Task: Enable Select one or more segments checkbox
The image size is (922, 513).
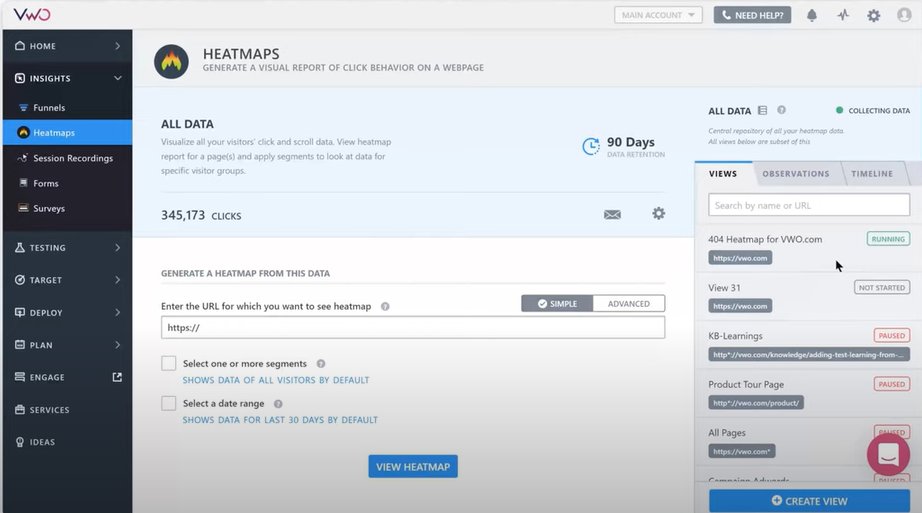Action: pos(169,363)
